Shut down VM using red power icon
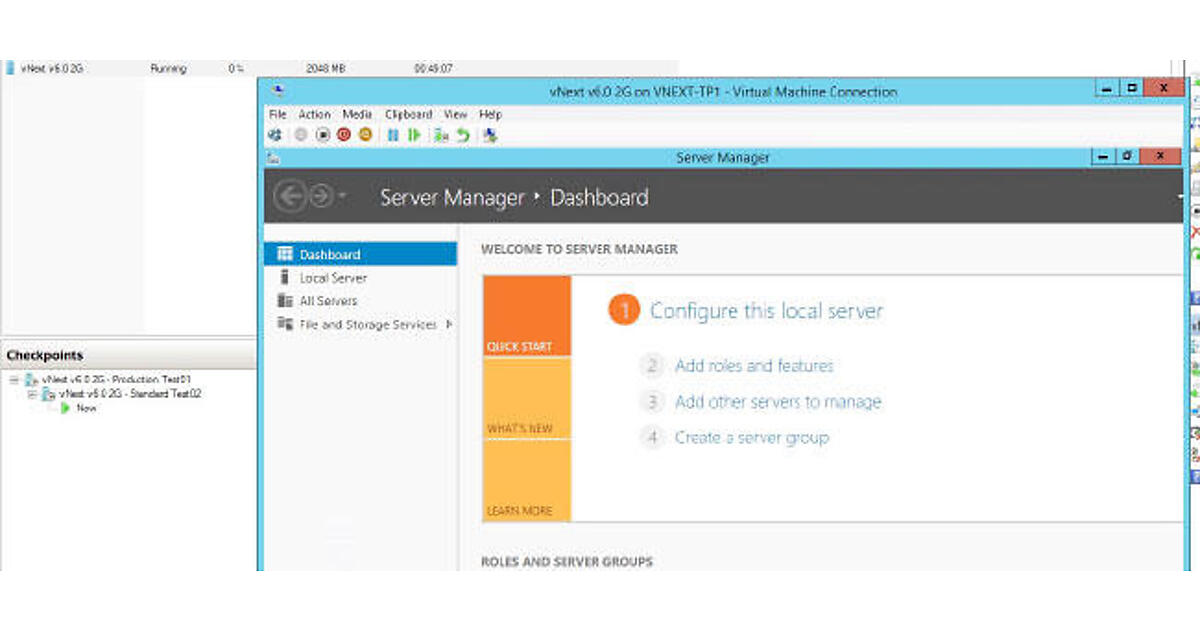The width and height of the screenshot is (1200, 630). click(x=344, y=135)
